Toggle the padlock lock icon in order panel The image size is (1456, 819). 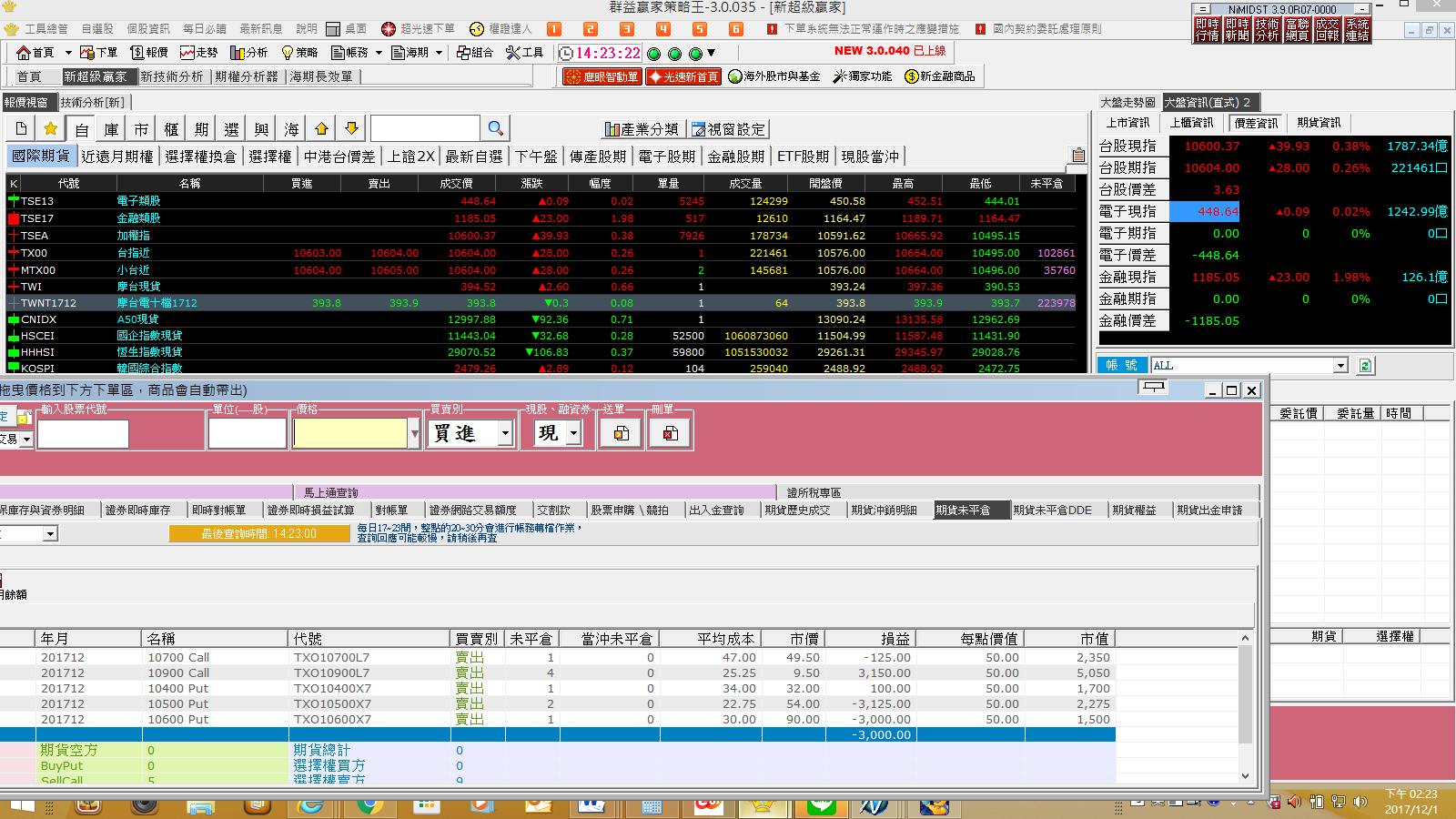[x=25, y=417]
